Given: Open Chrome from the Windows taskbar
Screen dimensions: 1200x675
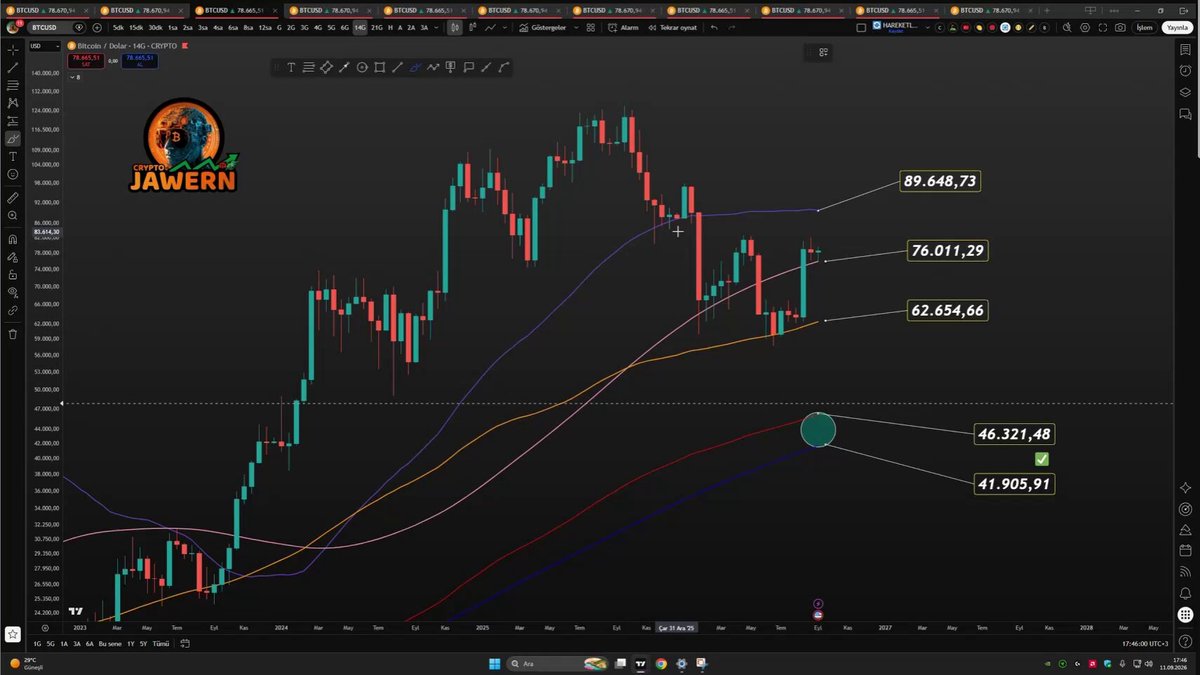Looking at the screenshot, I should 661,663.
